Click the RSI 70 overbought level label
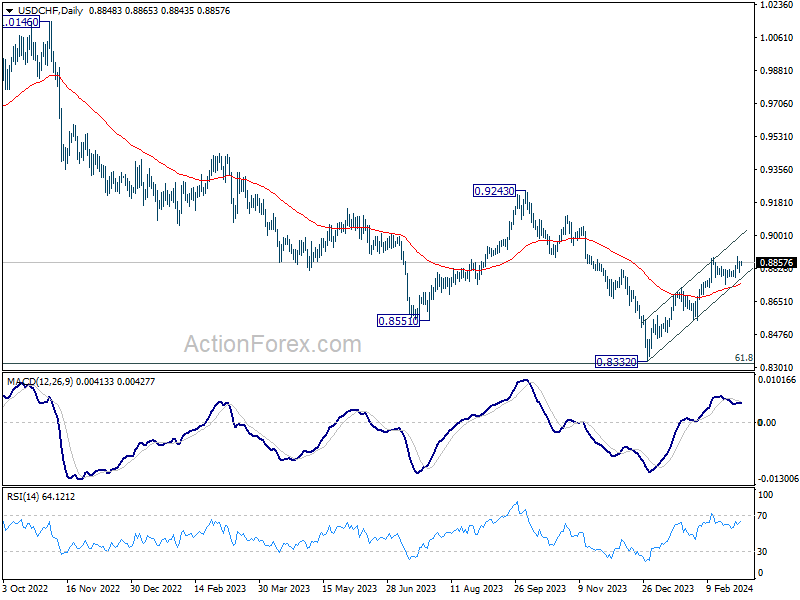800x600 pixels. (x=762, y=516)
